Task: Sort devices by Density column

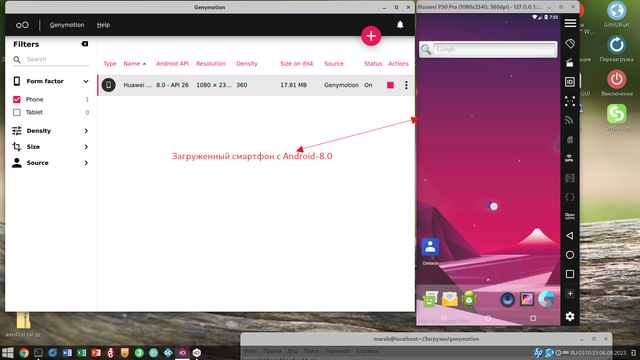Action: pos(247,64)
